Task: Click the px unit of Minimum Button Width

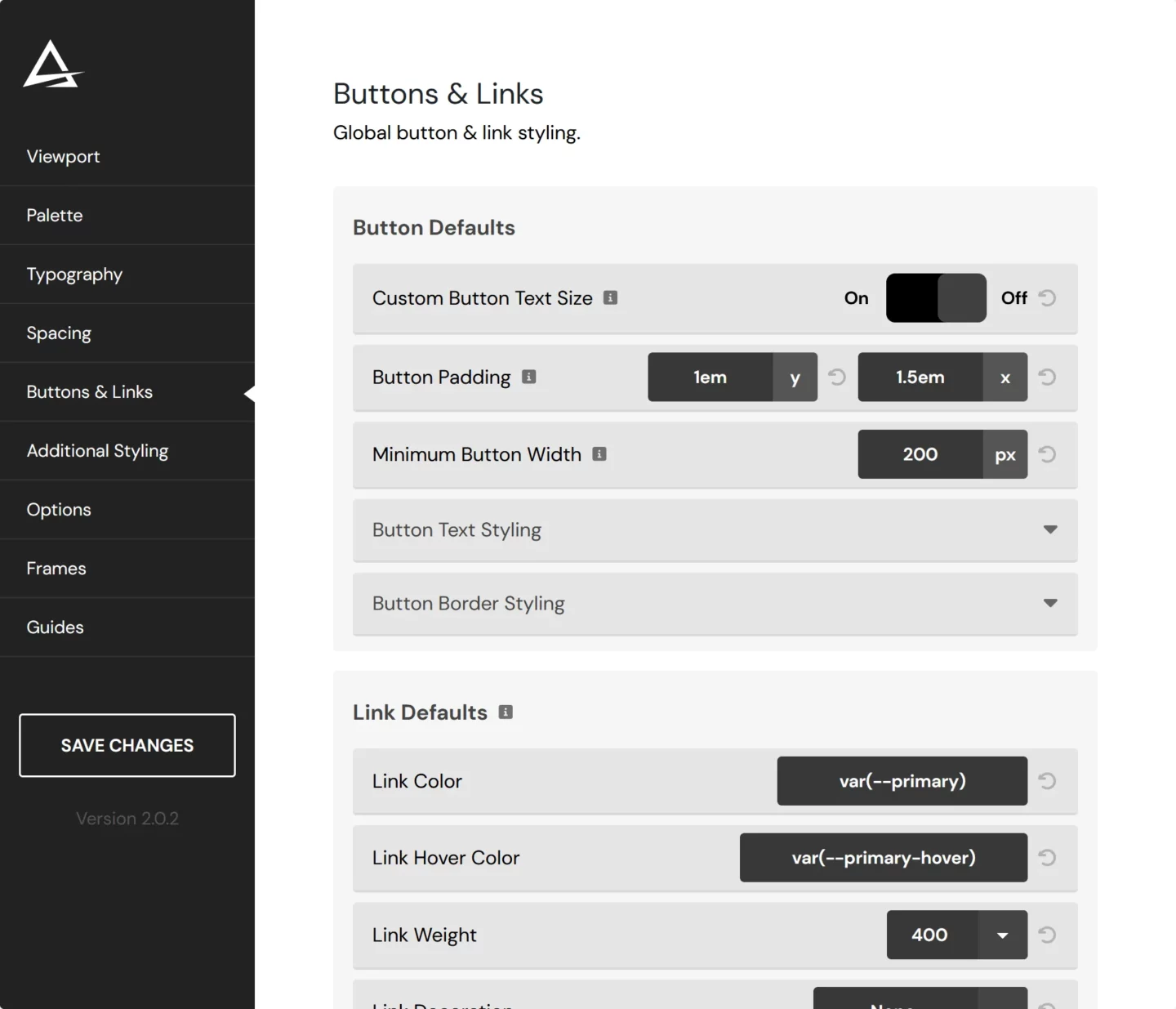Action: (1005, 453)
